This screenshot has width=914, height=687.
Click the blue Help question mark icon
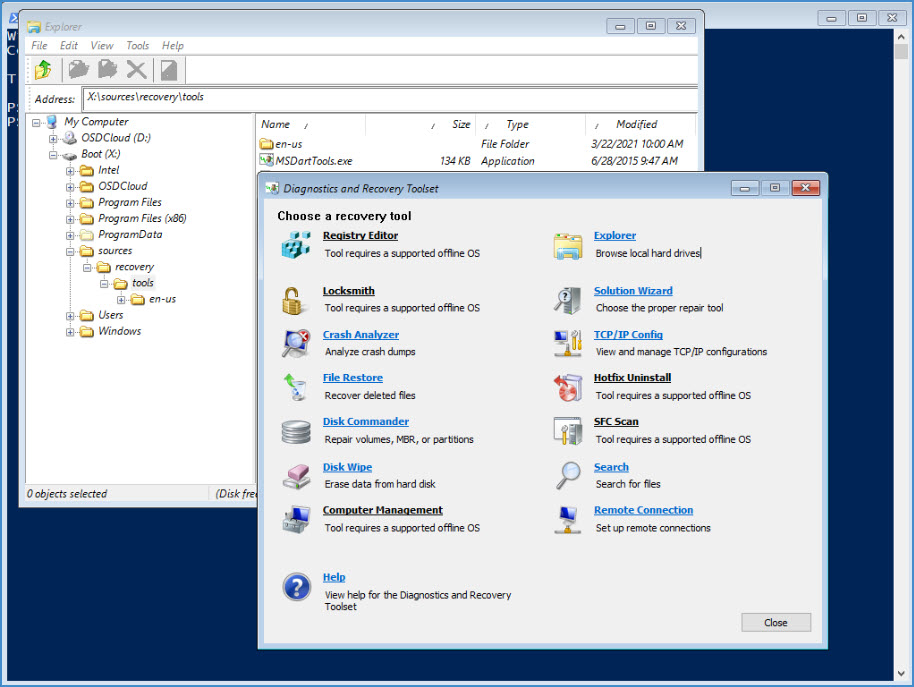coord(297,587)
